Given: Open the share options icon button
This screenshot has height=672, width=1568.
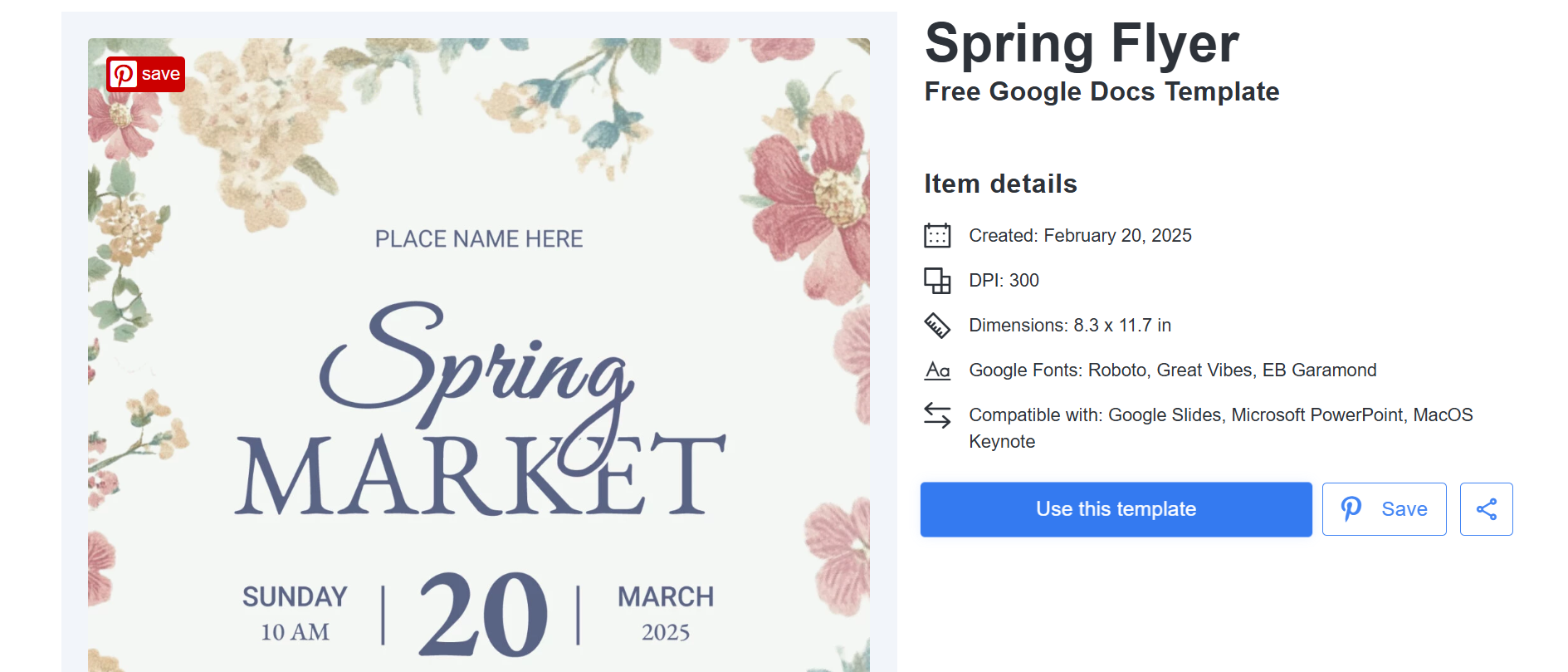Looking at the screenshot, I should pos(1486,509).
